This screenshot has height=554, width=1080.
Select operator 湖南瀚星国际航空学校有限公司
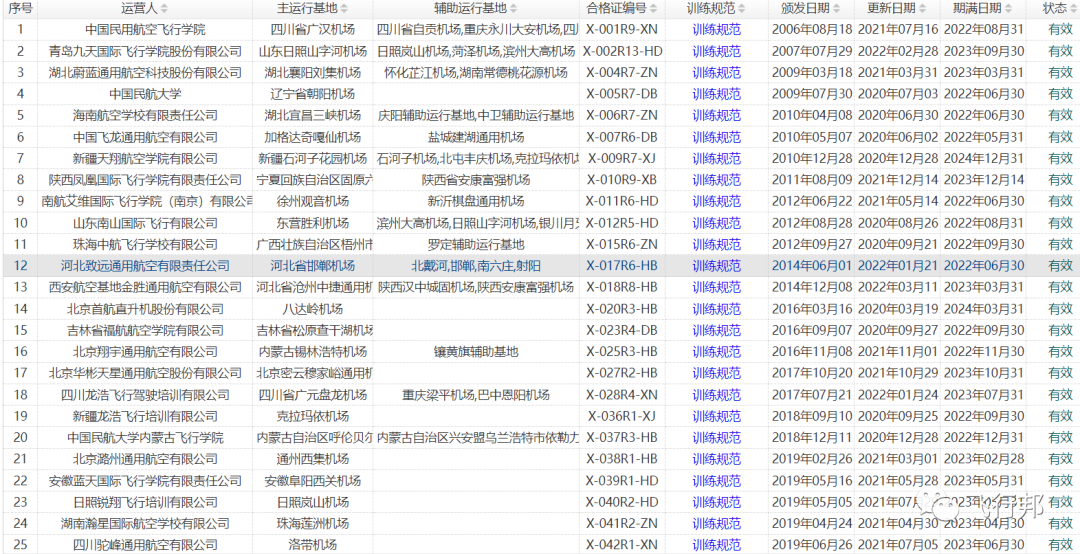[x=145, y=523]
